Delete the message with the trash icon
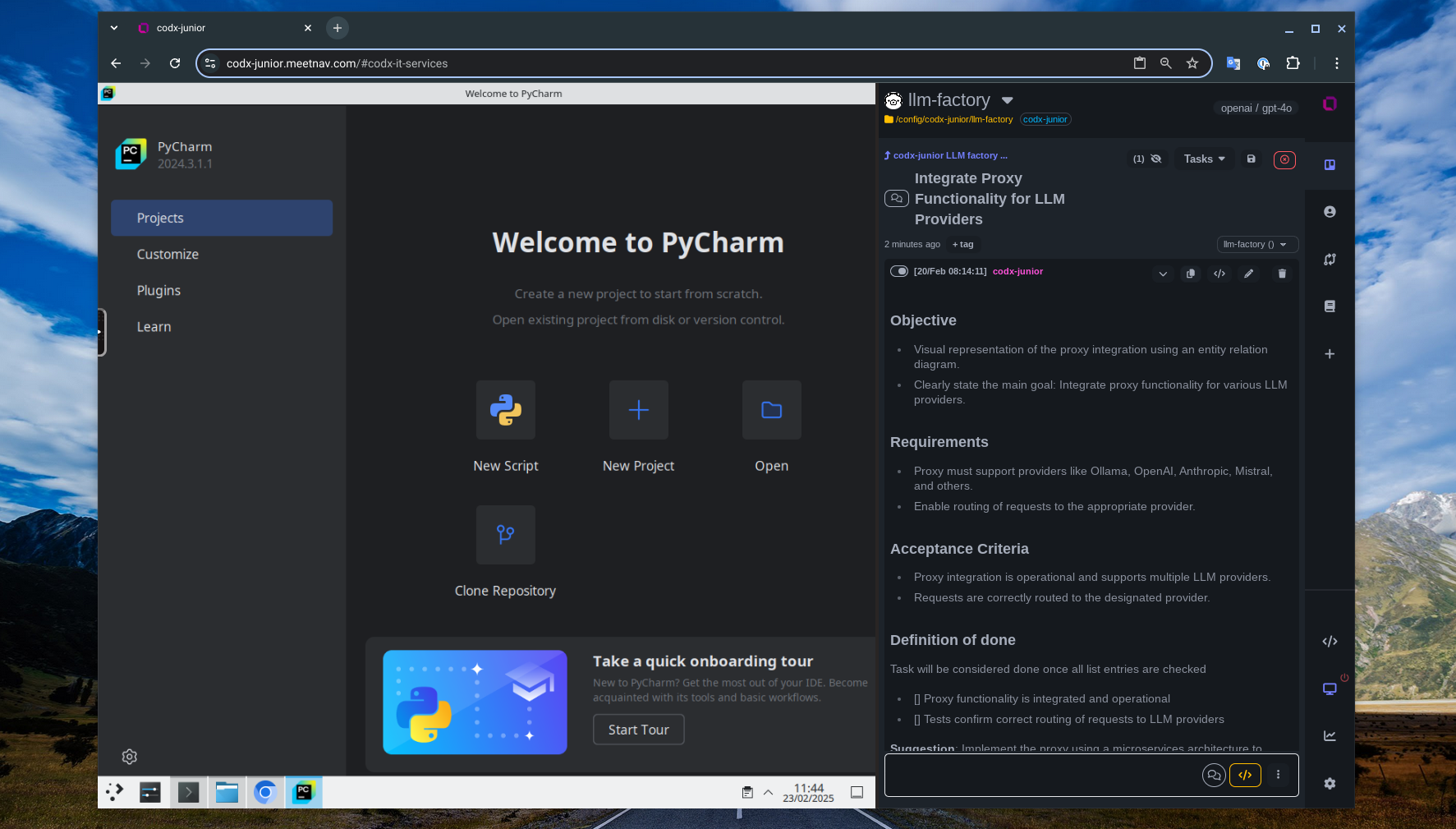 coord(1282,274)
